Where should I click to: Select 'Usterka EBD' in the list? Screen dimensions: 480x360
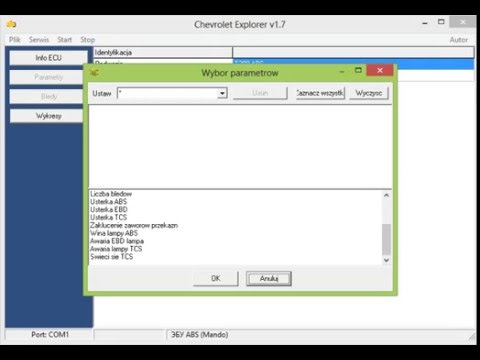click(109, 209)
